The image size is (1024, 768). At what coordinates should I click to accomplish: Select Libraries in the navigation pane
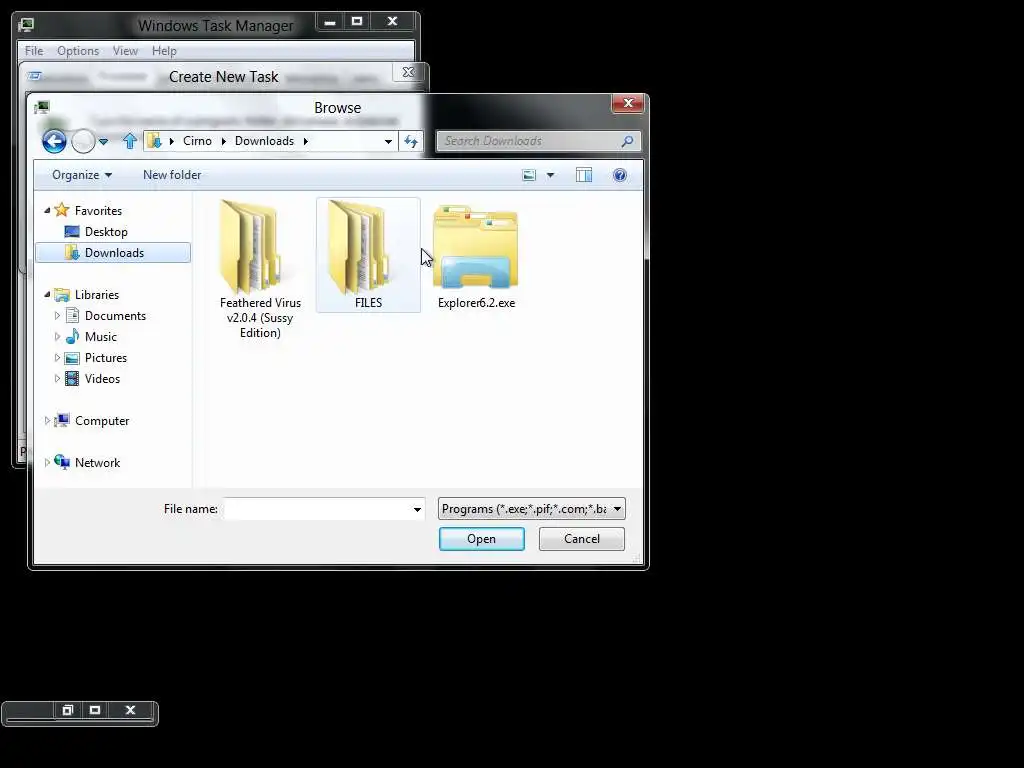tap(97, 295)
